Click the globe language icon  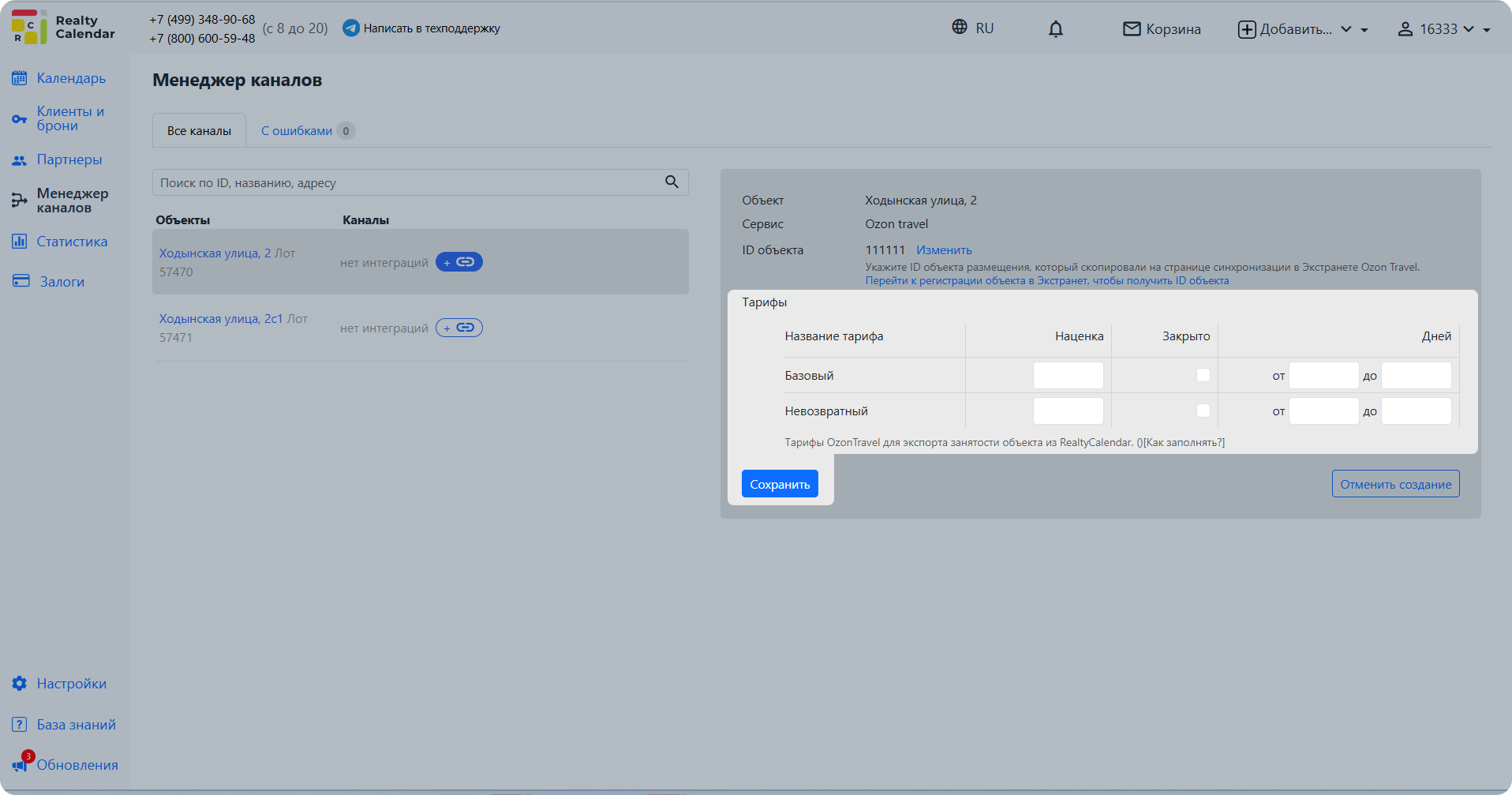point(960,27)
